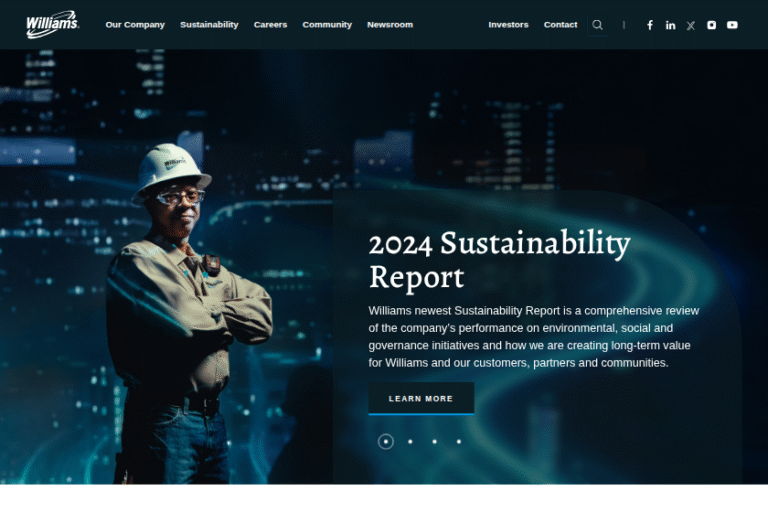768x512 pixels.
Task: Click the Williams logo in header
Action: coord(52,24)
